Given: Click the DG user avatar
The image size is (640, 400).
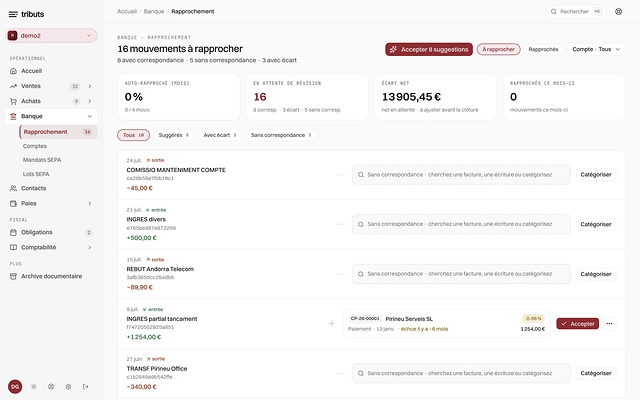Looking at the screenshot, I should (15, 387).
